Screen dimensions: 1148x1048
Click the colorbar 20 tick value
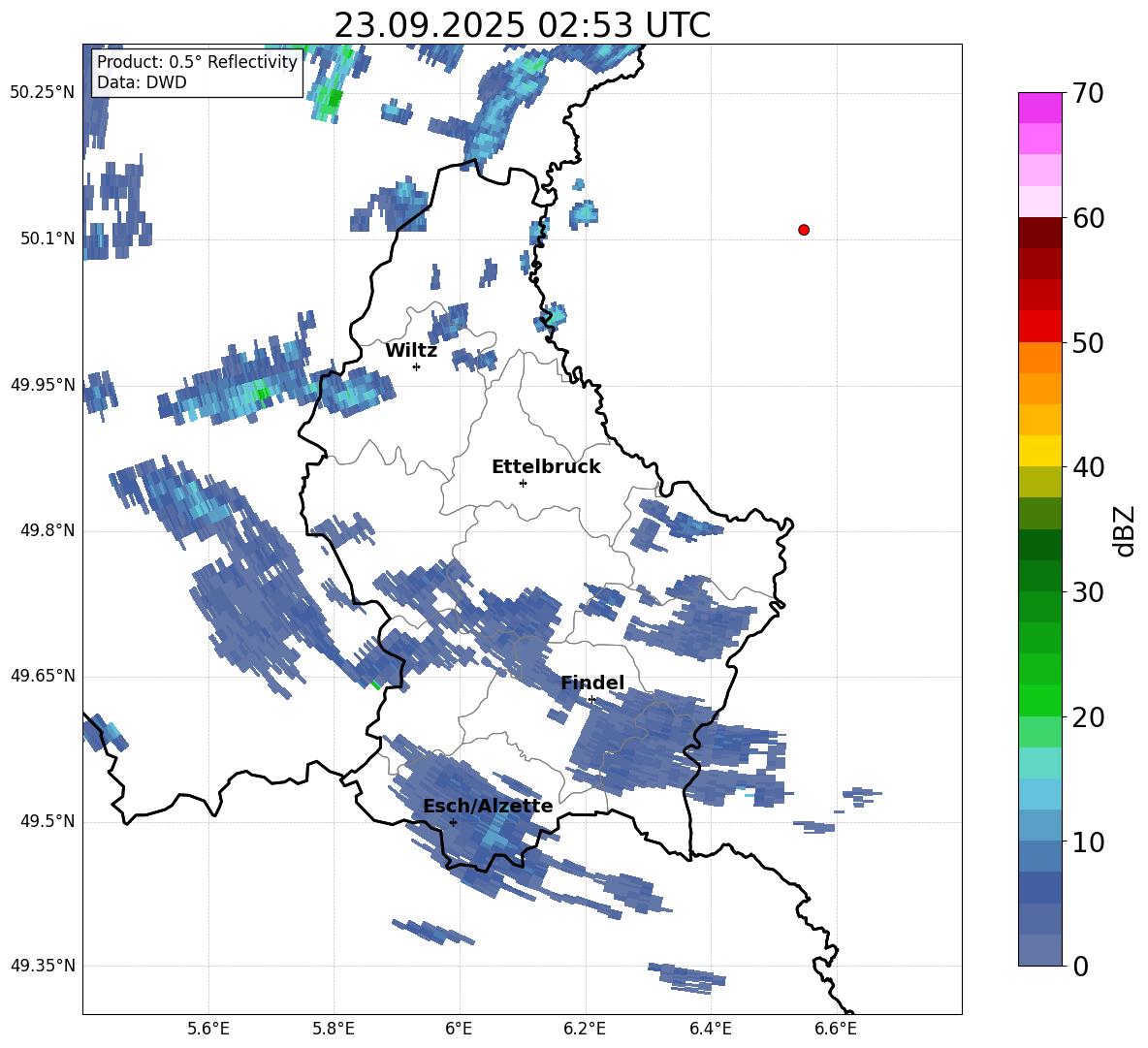click(1088, 717)
